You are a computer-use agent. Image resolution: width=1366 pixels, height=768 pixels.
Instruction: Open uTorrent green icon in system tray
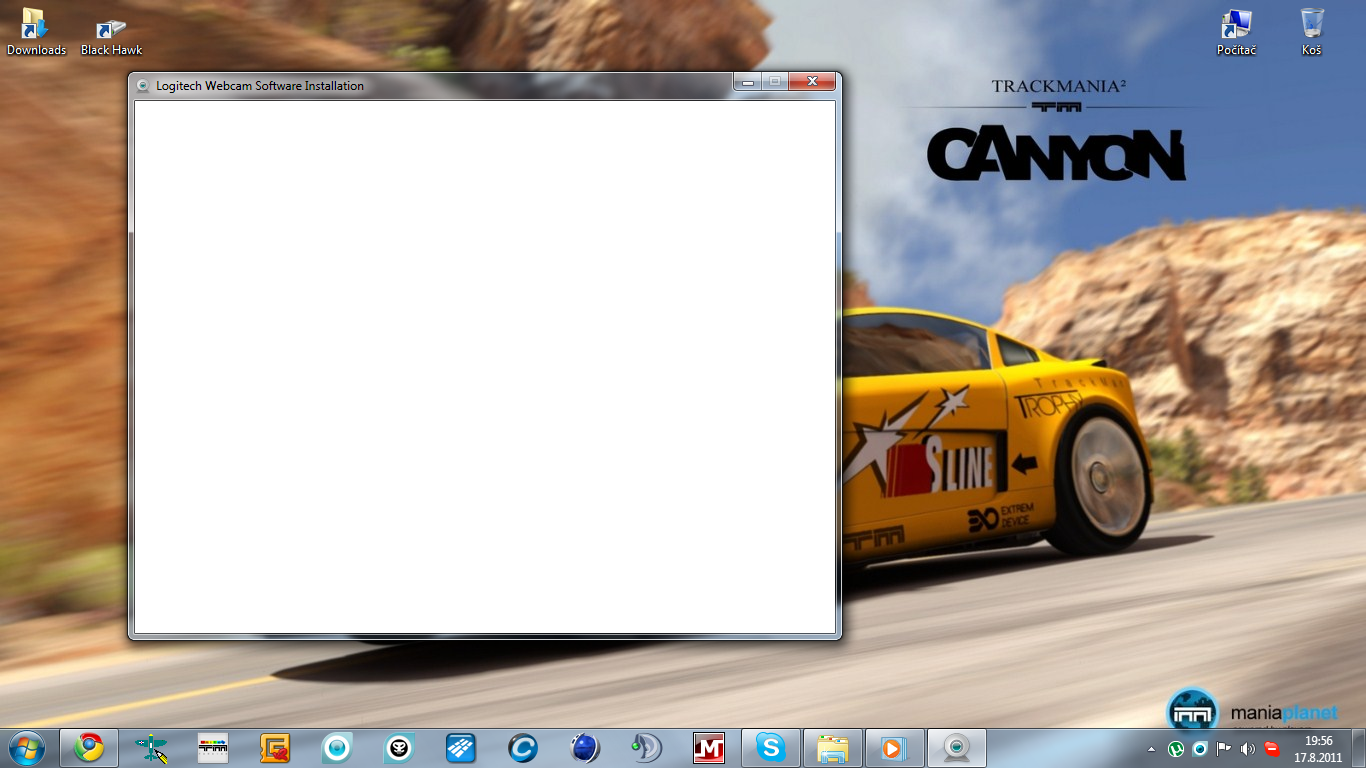click(x=1177, y=748)
